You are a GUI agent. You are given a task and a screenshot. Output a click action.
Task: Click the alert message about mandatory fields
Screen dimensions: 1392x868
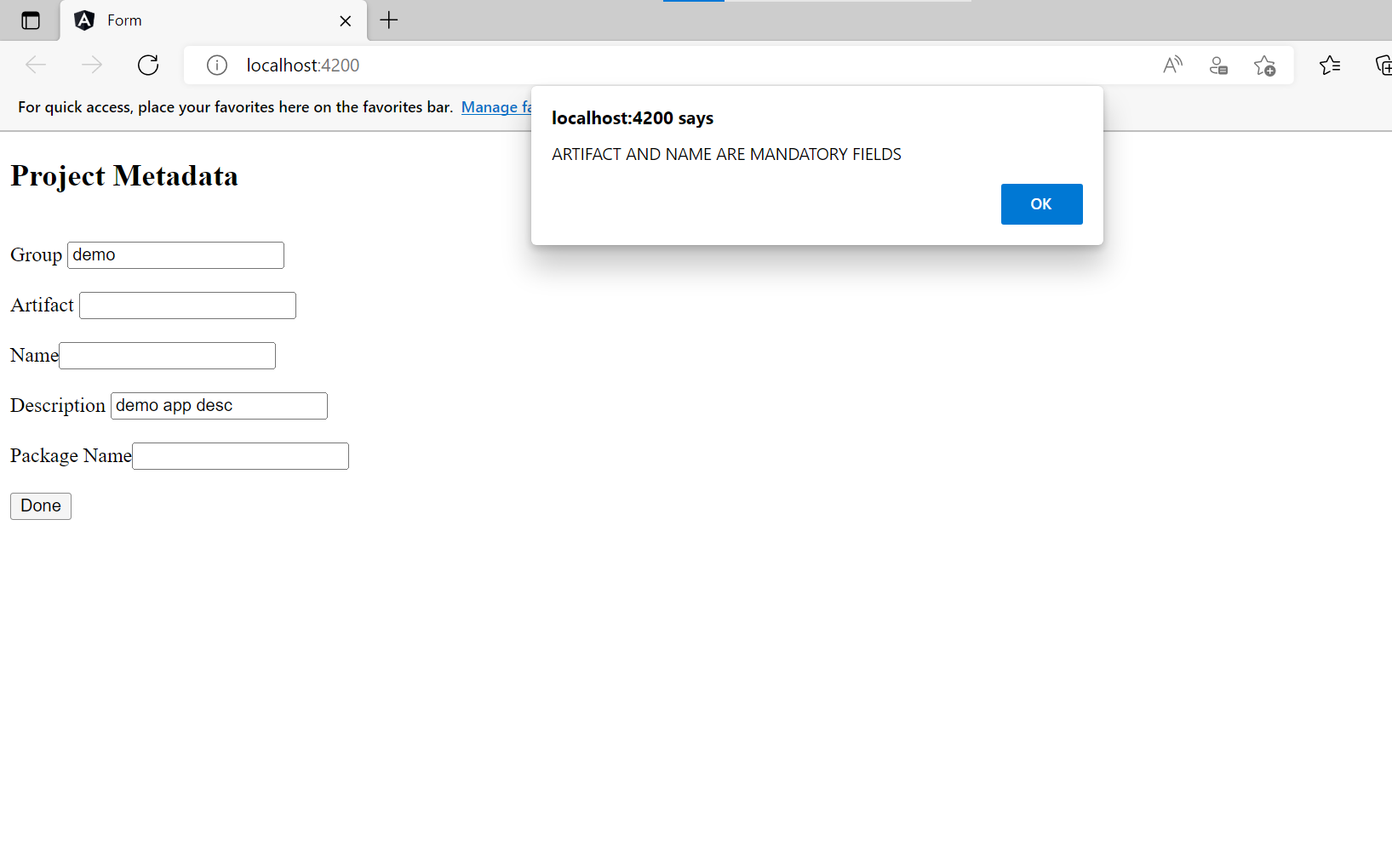click(x=726, y=154)
